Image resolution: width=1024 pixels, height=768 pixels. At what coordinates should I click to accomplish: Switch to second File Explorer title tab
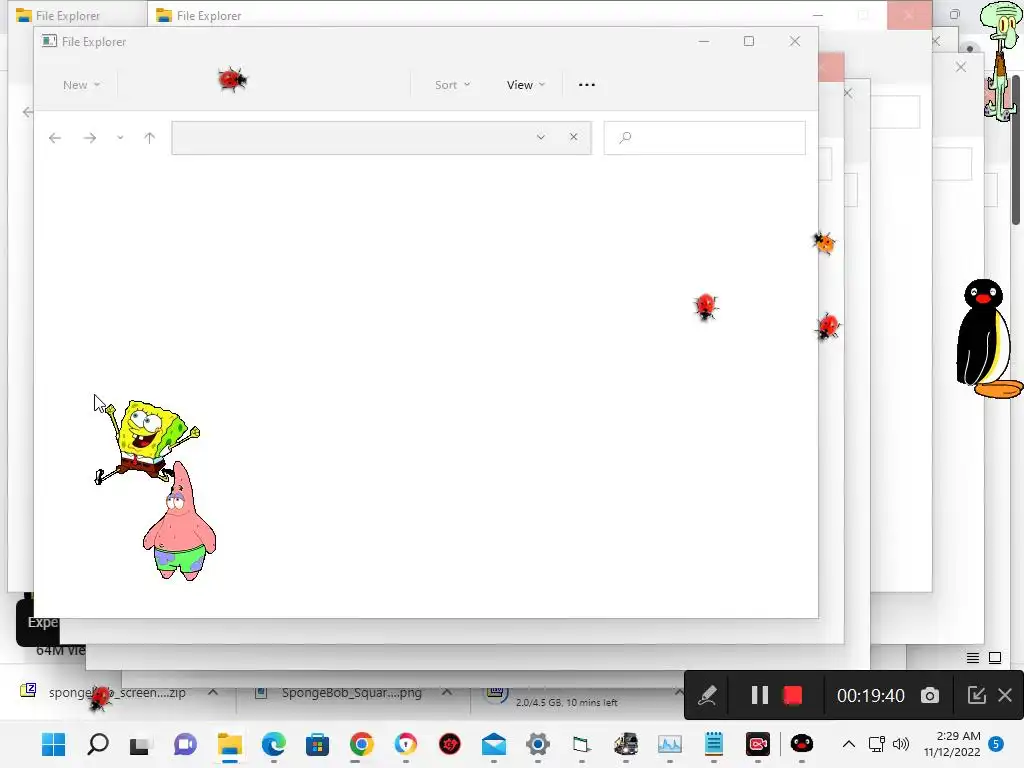200,16
